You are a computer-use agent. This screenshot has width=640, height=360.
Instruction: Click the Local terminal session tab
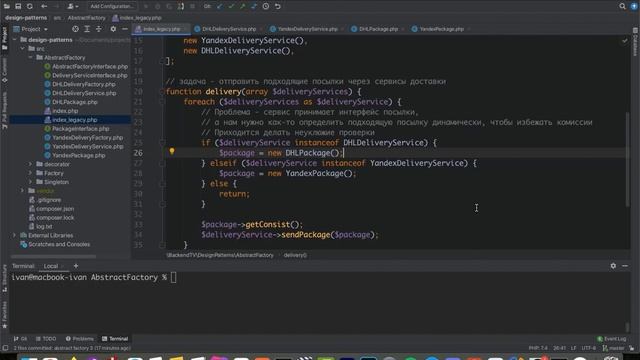51,266
